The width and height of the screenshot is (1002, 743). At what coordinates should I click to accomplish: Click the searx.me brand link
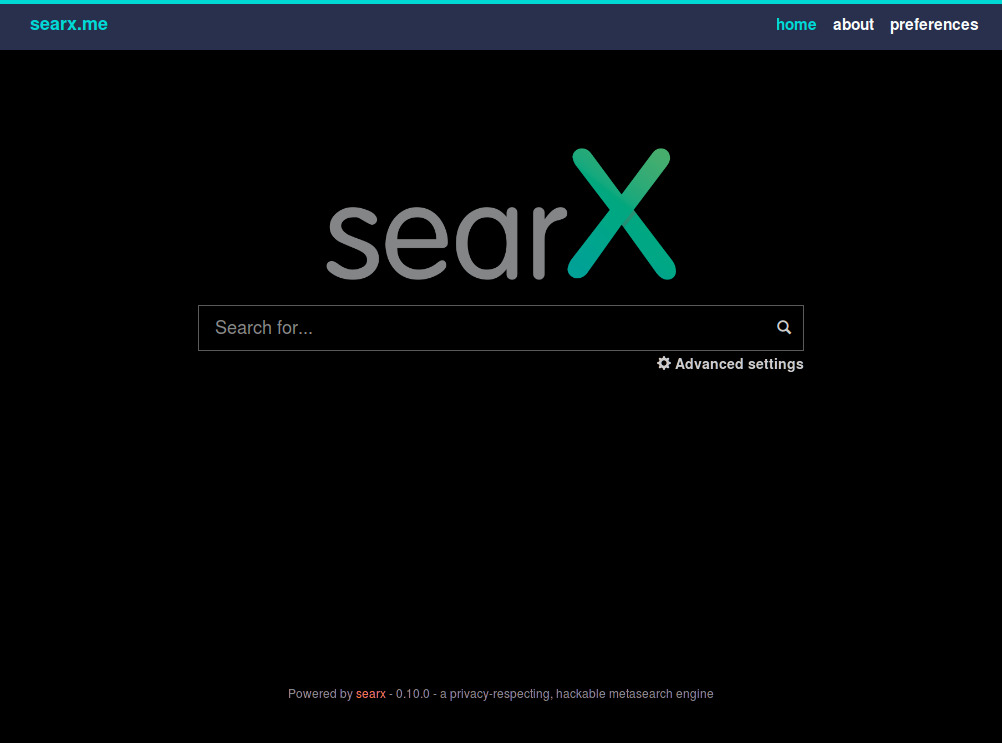click(68, 24)
